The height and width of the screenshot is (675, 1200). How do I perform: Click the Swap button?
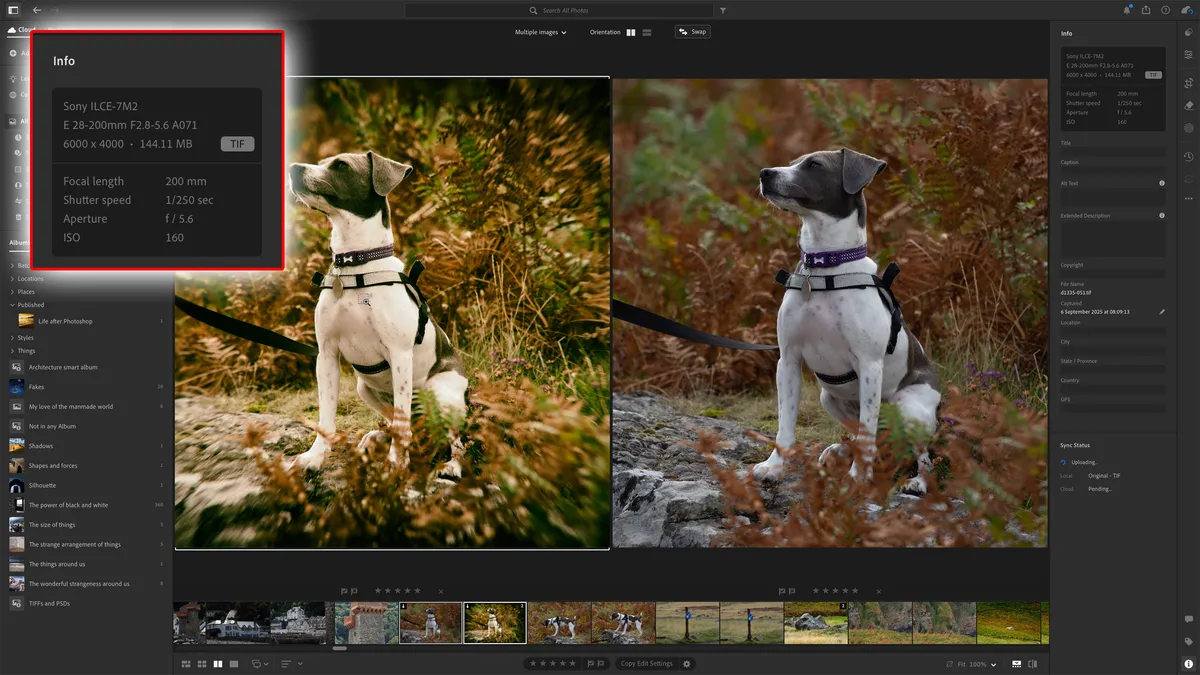tap(692, 31)
